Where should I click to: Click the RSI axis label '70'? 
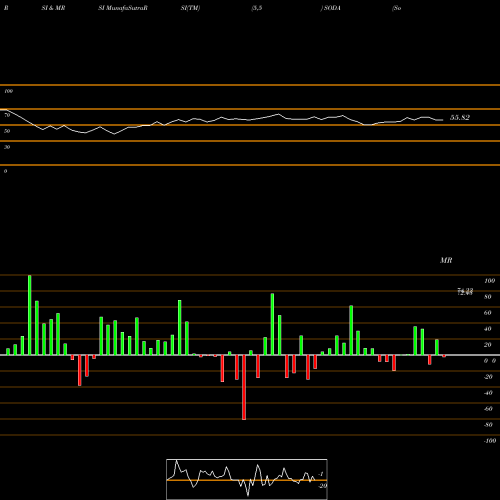7,115
